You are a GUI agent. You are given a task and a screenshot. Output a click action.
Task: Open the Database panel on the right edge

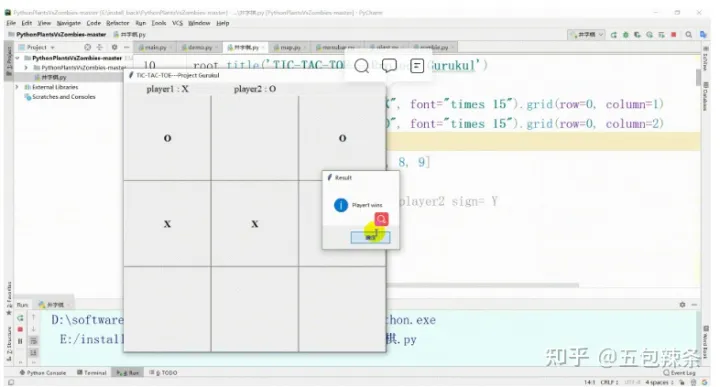(705, 96)
